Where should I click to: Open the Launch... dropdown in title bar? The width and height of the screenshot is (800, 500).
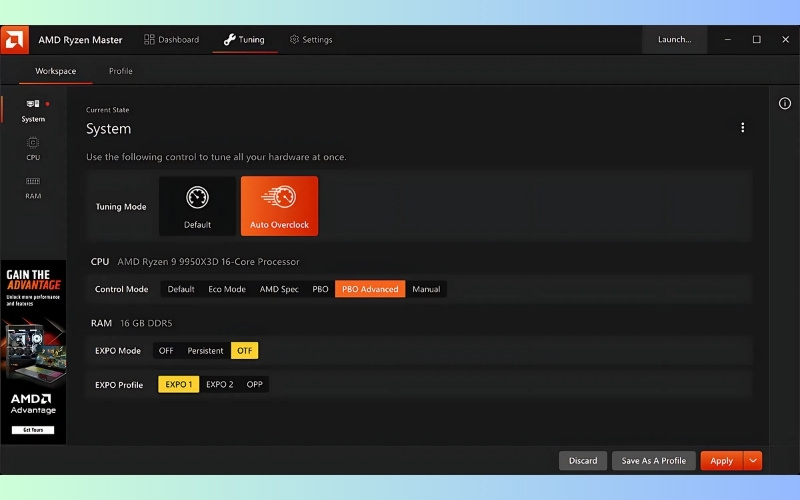coord(674,40)
